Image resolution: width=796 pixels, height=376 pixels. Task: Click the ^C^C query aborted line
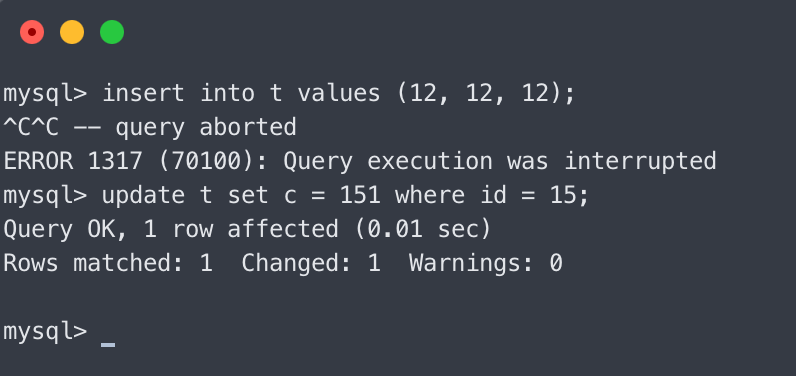[x=150, y=127]
